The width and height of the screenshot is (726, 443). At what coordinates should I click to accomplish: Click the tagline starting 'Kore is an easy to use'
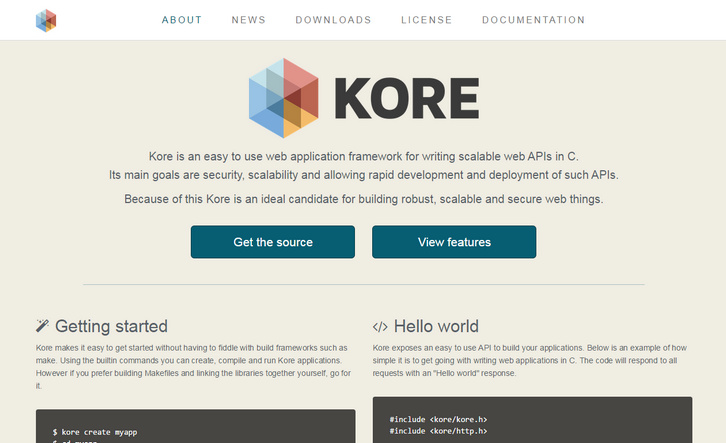click(363, 156)
